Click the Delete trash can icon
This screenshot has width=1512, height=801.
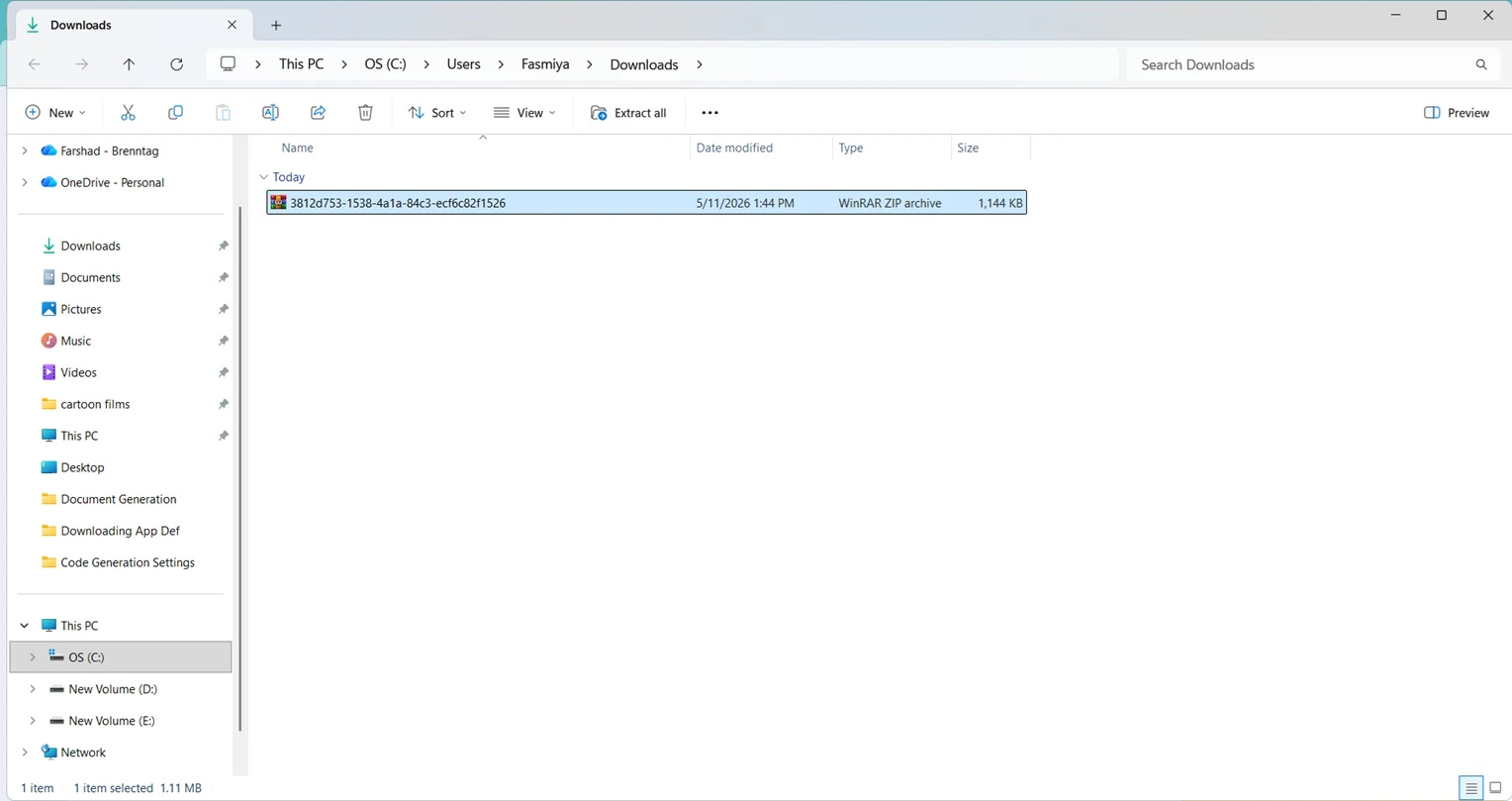pos(365,113)
